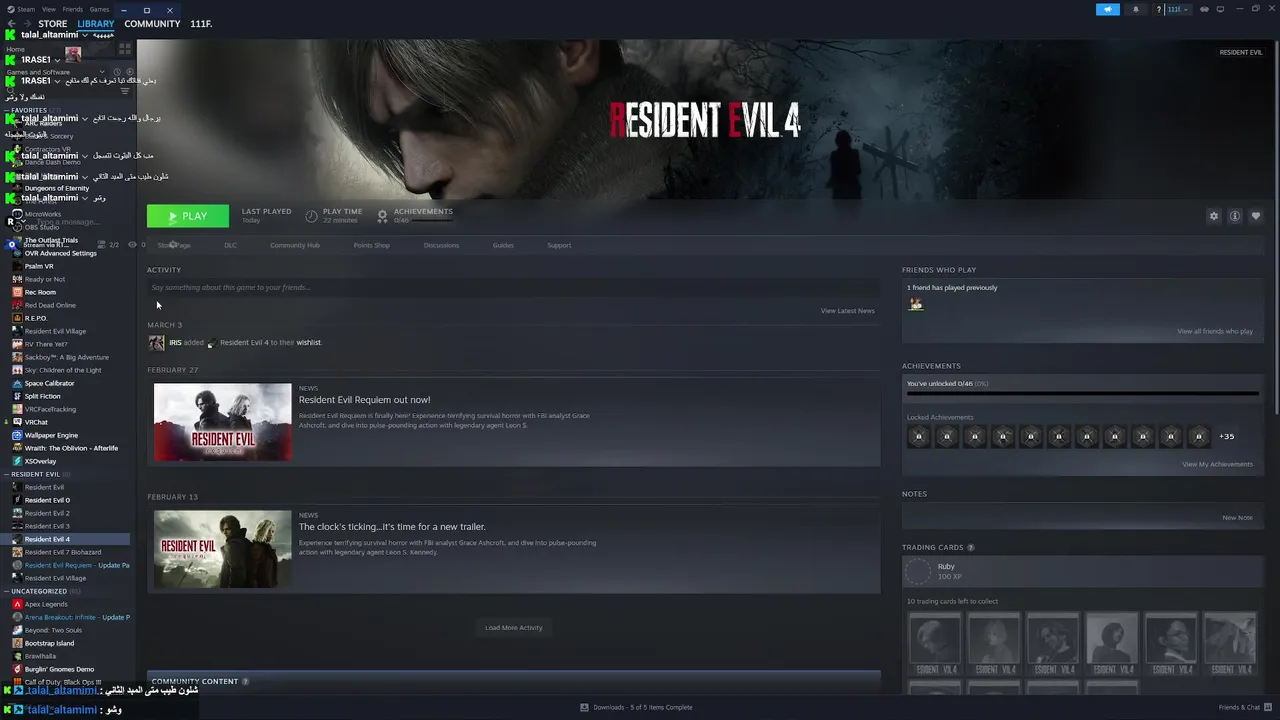The width and height of the screenshot is (1280, 720).
Task: Click the VRChat game icon
Action: 17,422
